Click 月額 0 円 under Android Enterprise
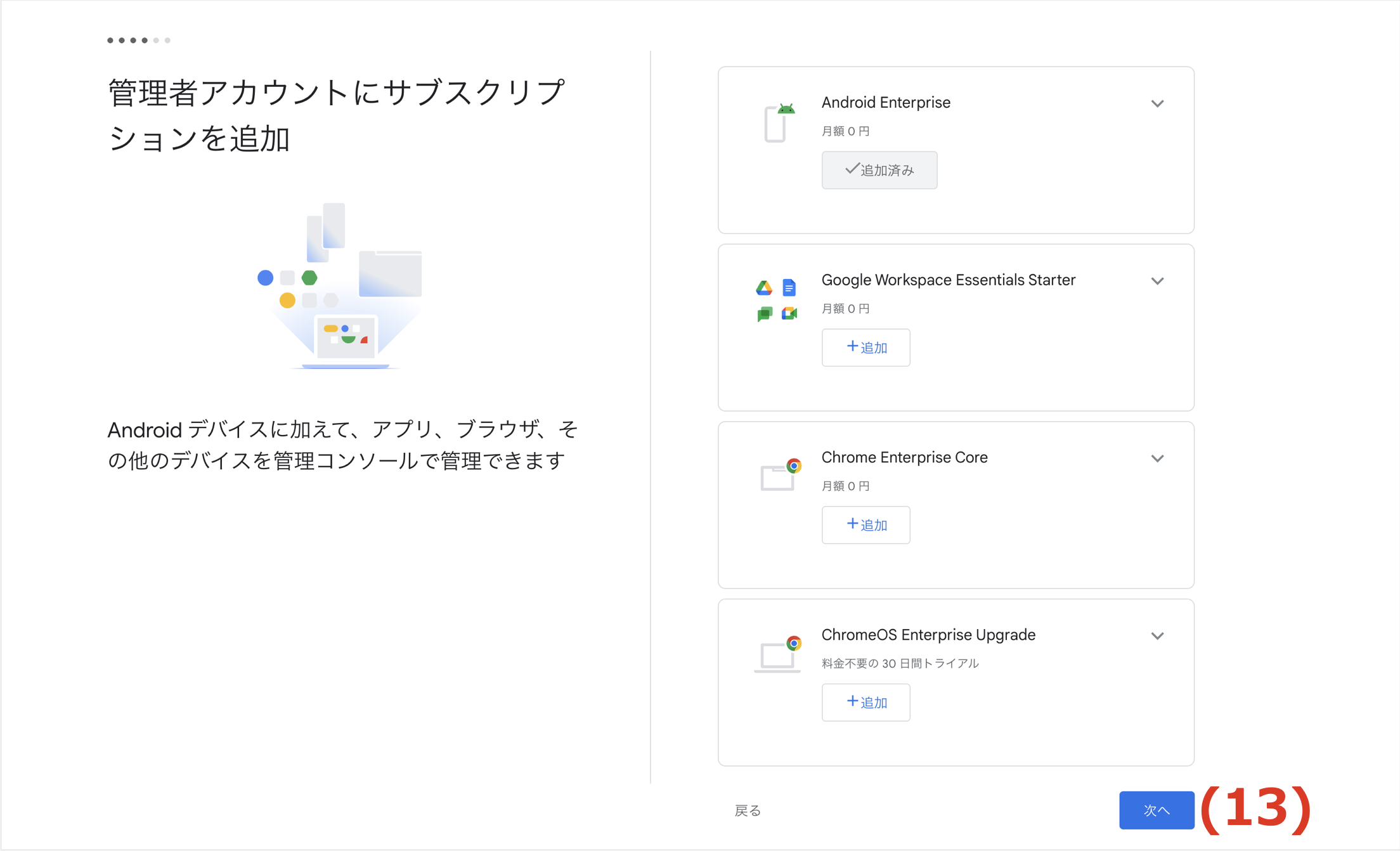Screen dimensions: 1400x851 (x=846, y=131)
